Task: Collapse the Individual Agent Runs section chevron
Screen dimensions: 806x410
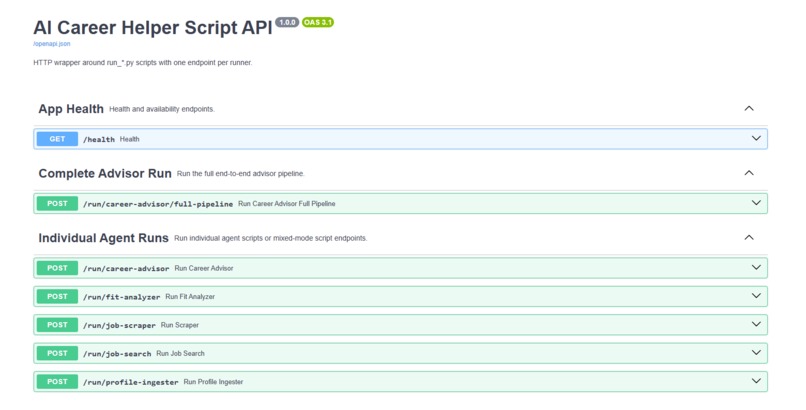Action: [x=749, y=237]
